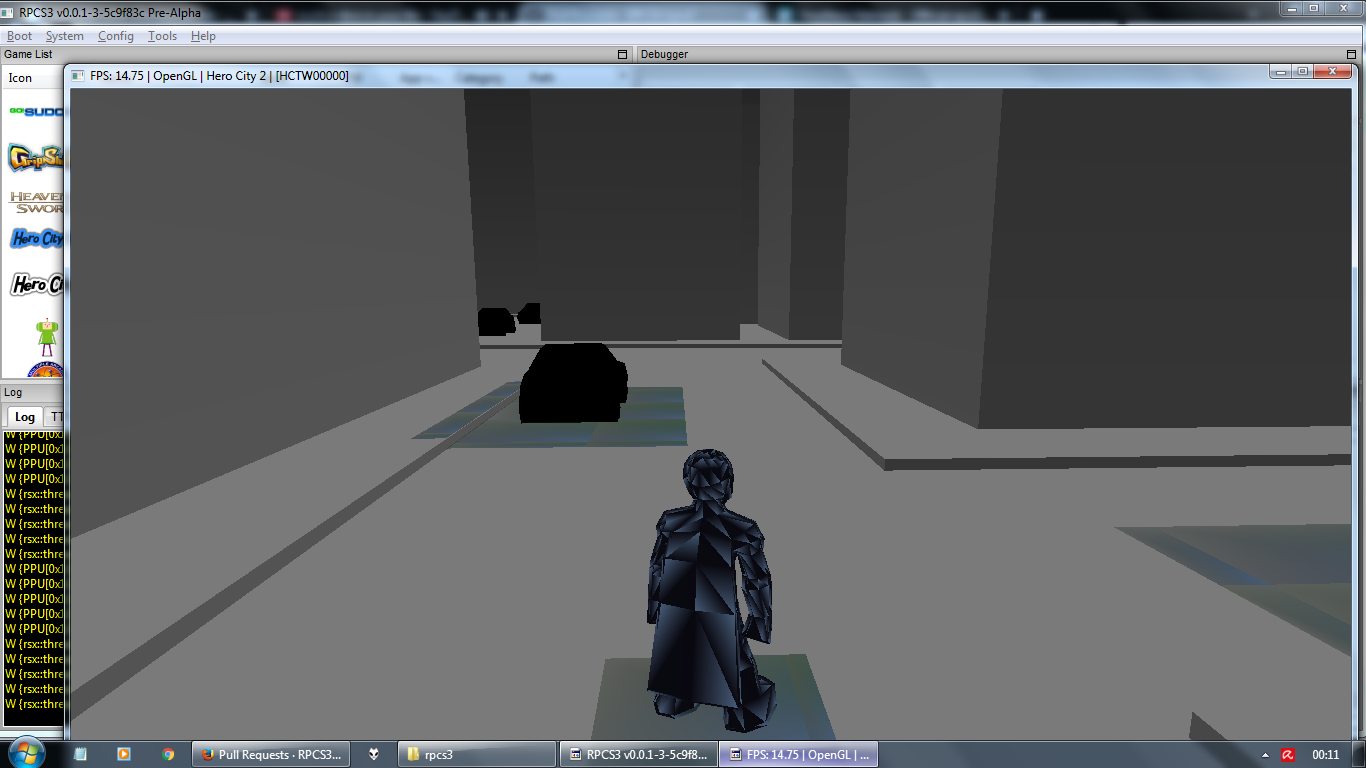Click the Show desktop button
The width and height of the screenshot is (1366, 768).
(1359, 754)
